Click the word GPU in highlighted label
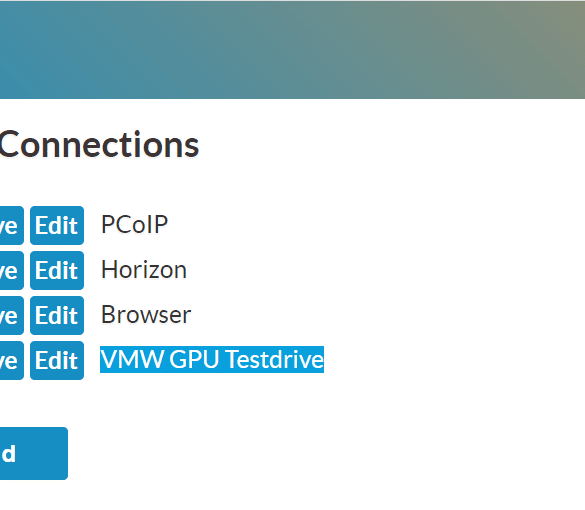Viewport: 585px width, 510px height. (x=194, y=359)
